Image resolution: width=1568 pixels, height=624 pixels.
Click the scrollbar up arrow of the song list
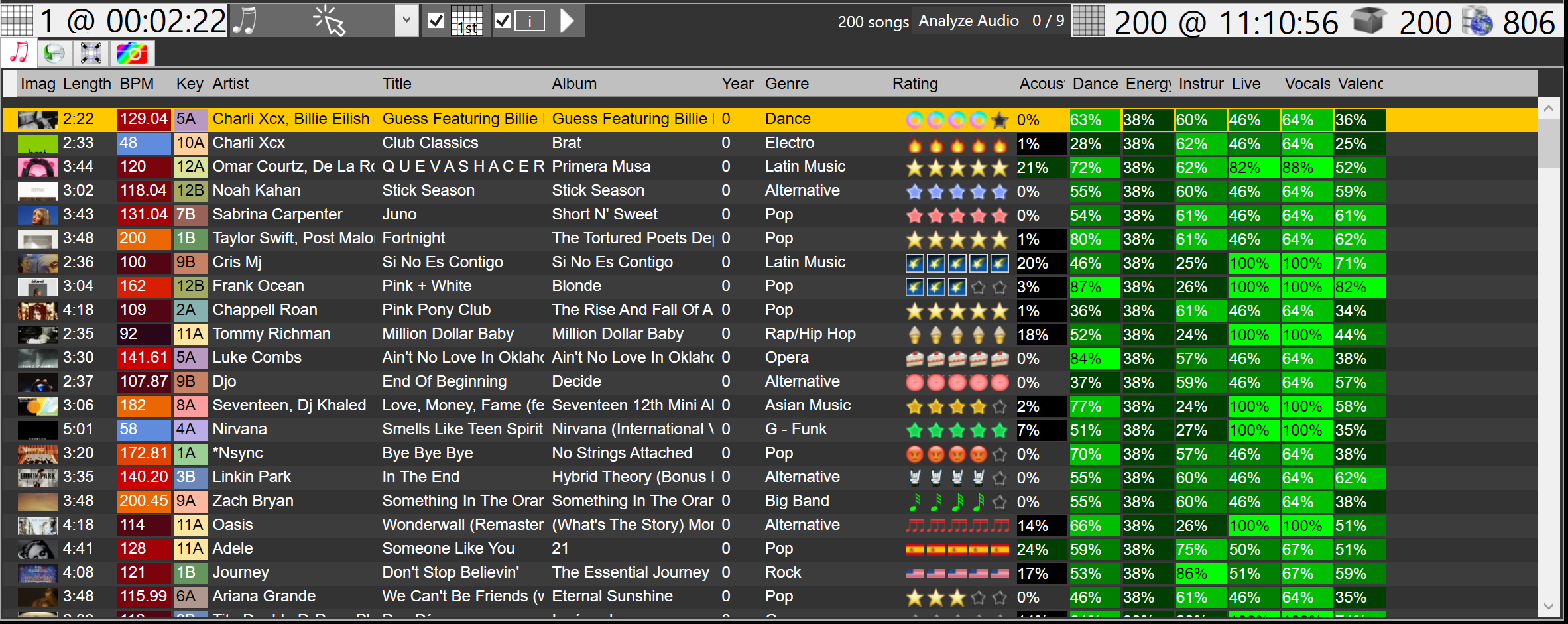coord(1548,108)
